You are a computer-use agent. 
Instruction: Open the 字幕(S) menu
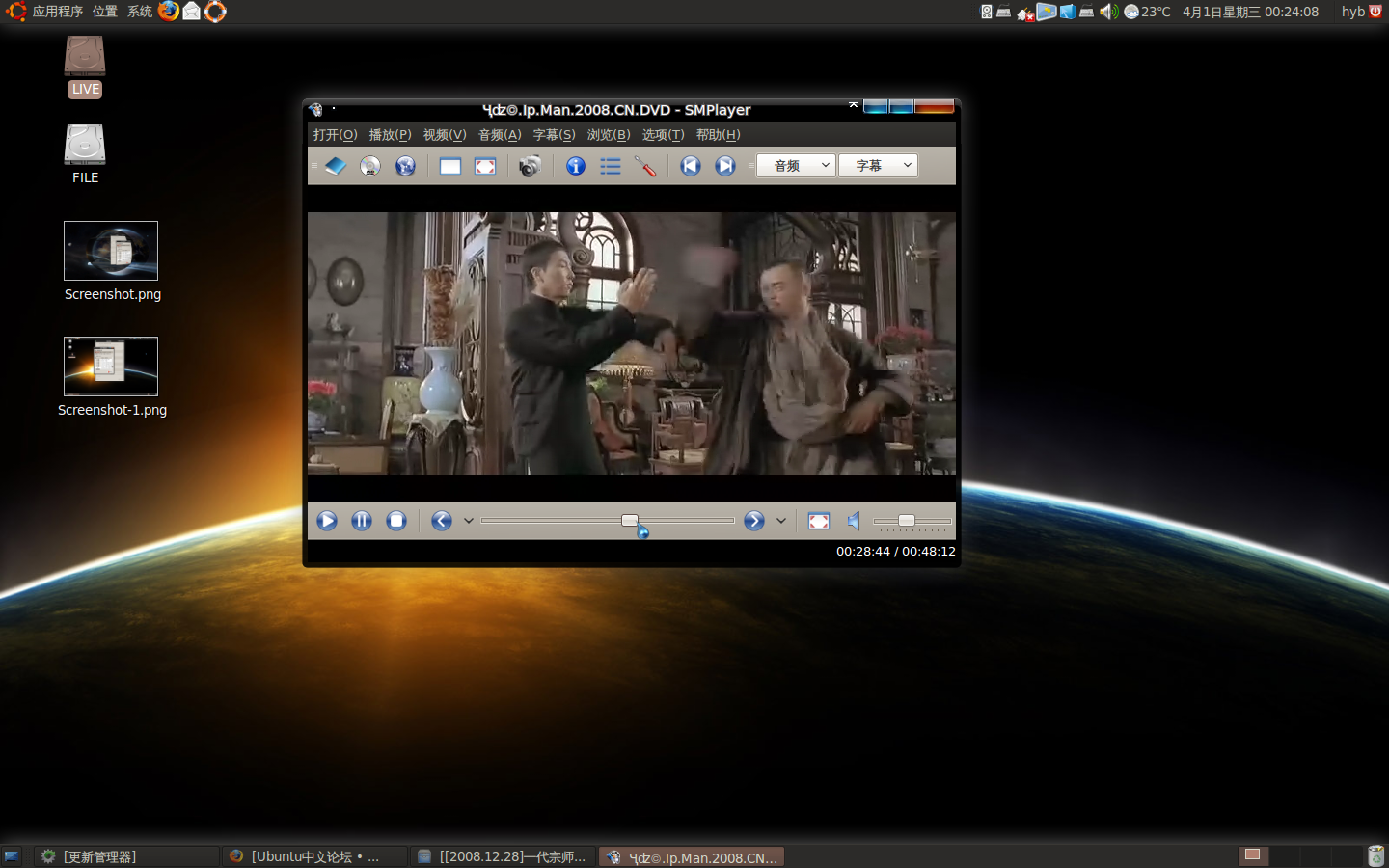tap(554, 135)
